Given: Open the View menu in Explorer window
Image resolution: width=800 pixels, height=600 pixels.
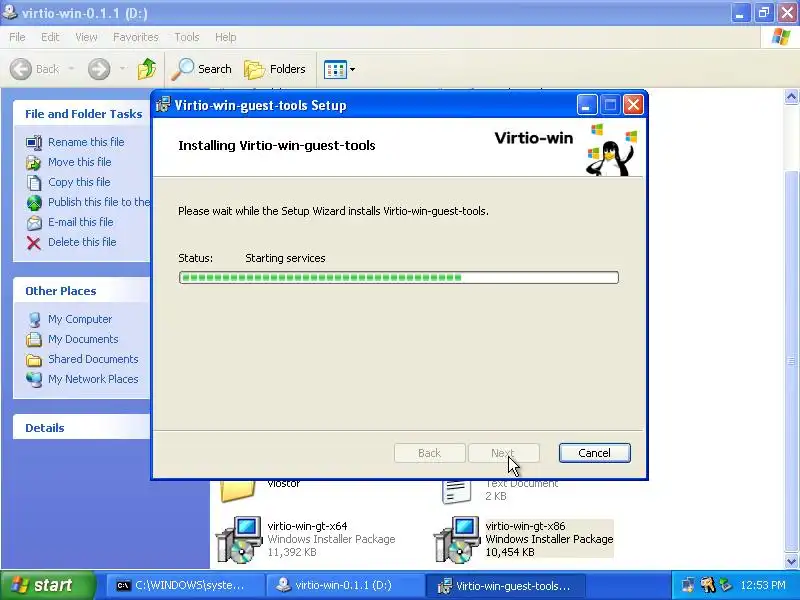Looking at the screenshot, I should click(86, 37).
